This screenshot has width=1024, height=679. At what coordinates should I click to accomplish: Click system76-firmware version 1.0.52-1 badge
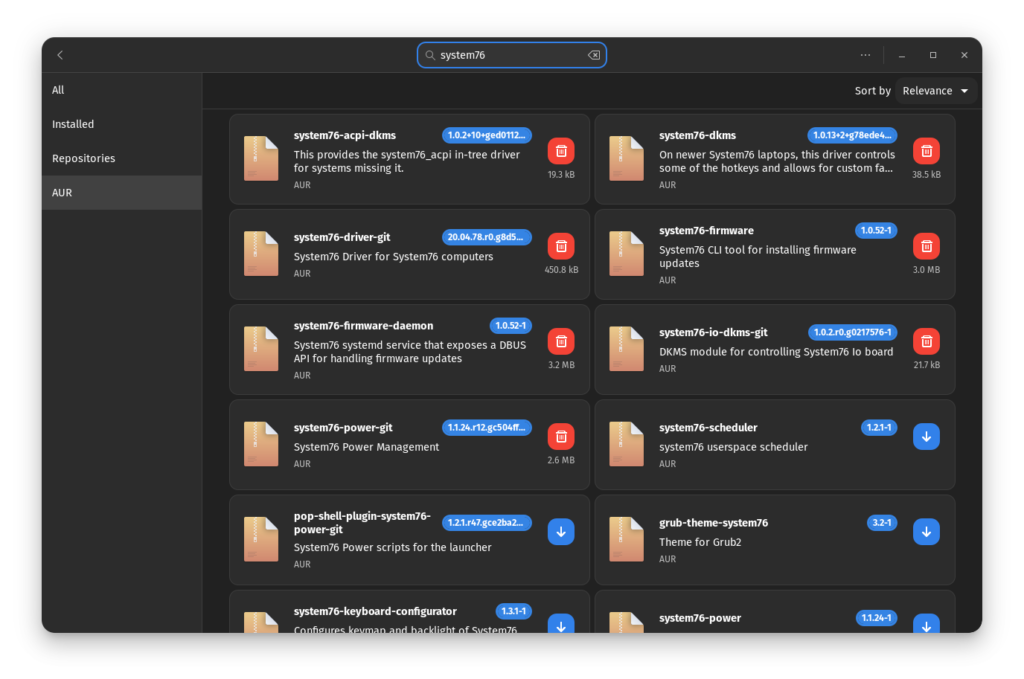coord(876,231)
